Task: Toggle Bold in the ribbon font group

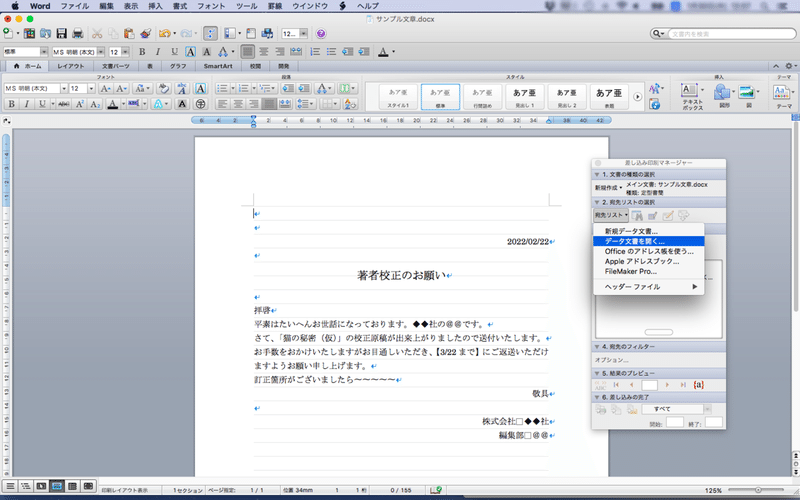Action: [11, 104]
